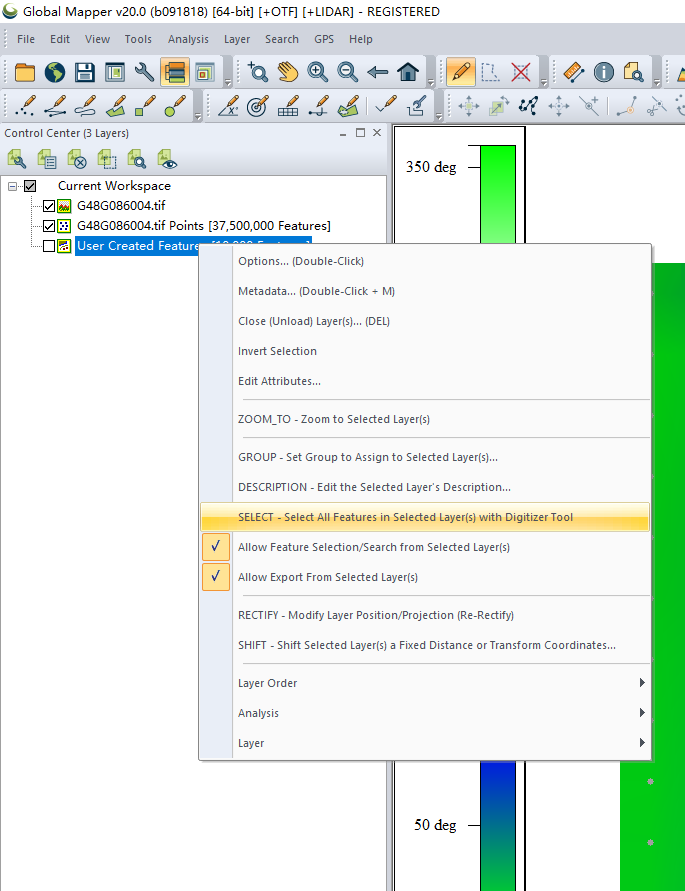Select G48G086004.tif layer row
The height and width of the screenshot is (891, 685).
121,206
